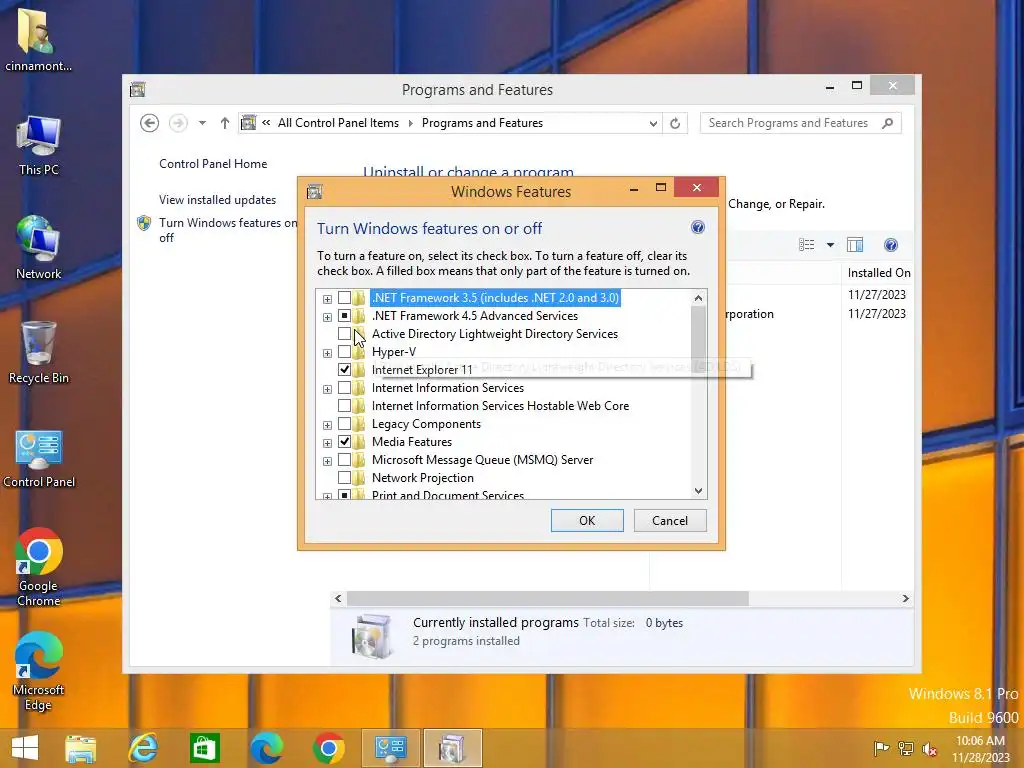Launch Google Chrome from the desktop
The image size is (1024, 768).
39,567
